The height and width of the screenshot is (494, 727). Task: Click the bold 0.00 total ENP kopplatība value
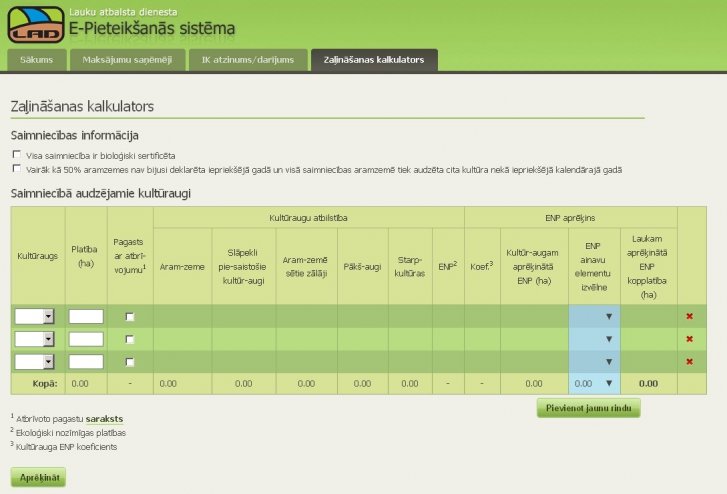point(648,384)
